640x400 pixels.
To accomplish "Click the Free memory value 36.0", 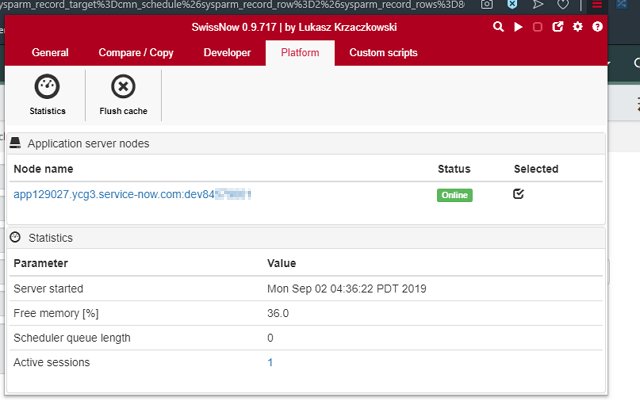I will 278,313.
